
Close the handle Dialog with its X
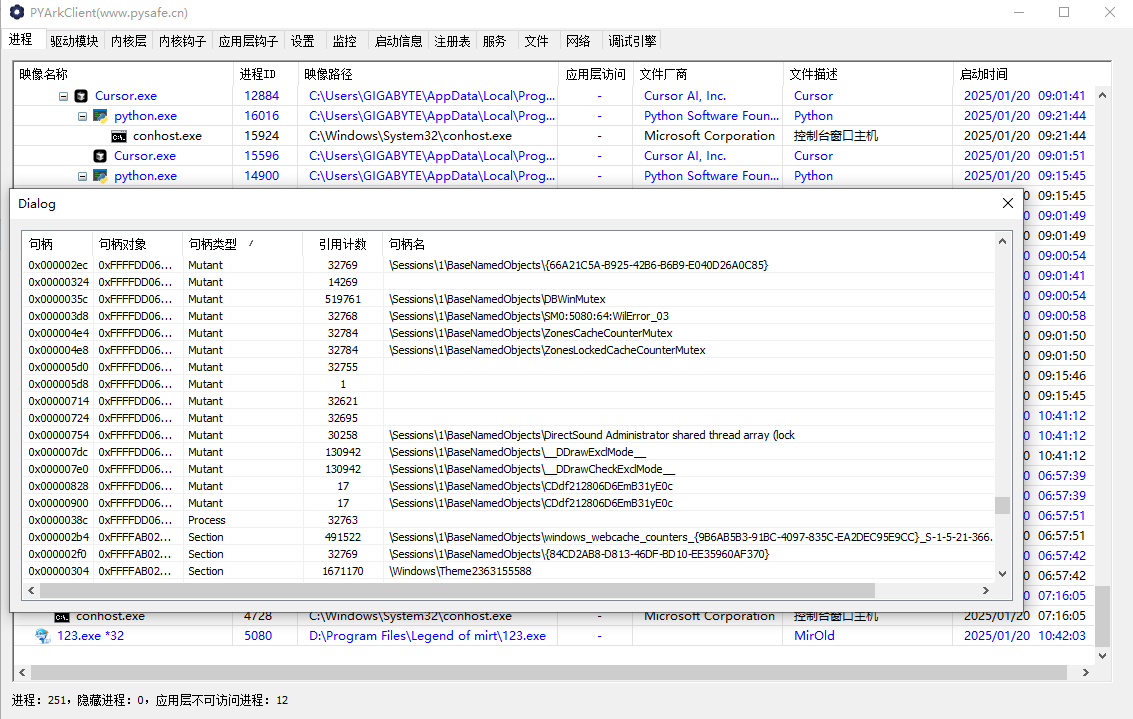[1007, 203]
